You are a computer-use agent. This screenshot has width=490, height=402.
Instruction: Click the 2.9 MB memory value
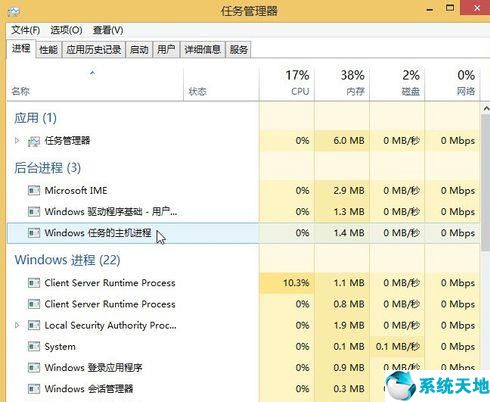click(349, 191)
